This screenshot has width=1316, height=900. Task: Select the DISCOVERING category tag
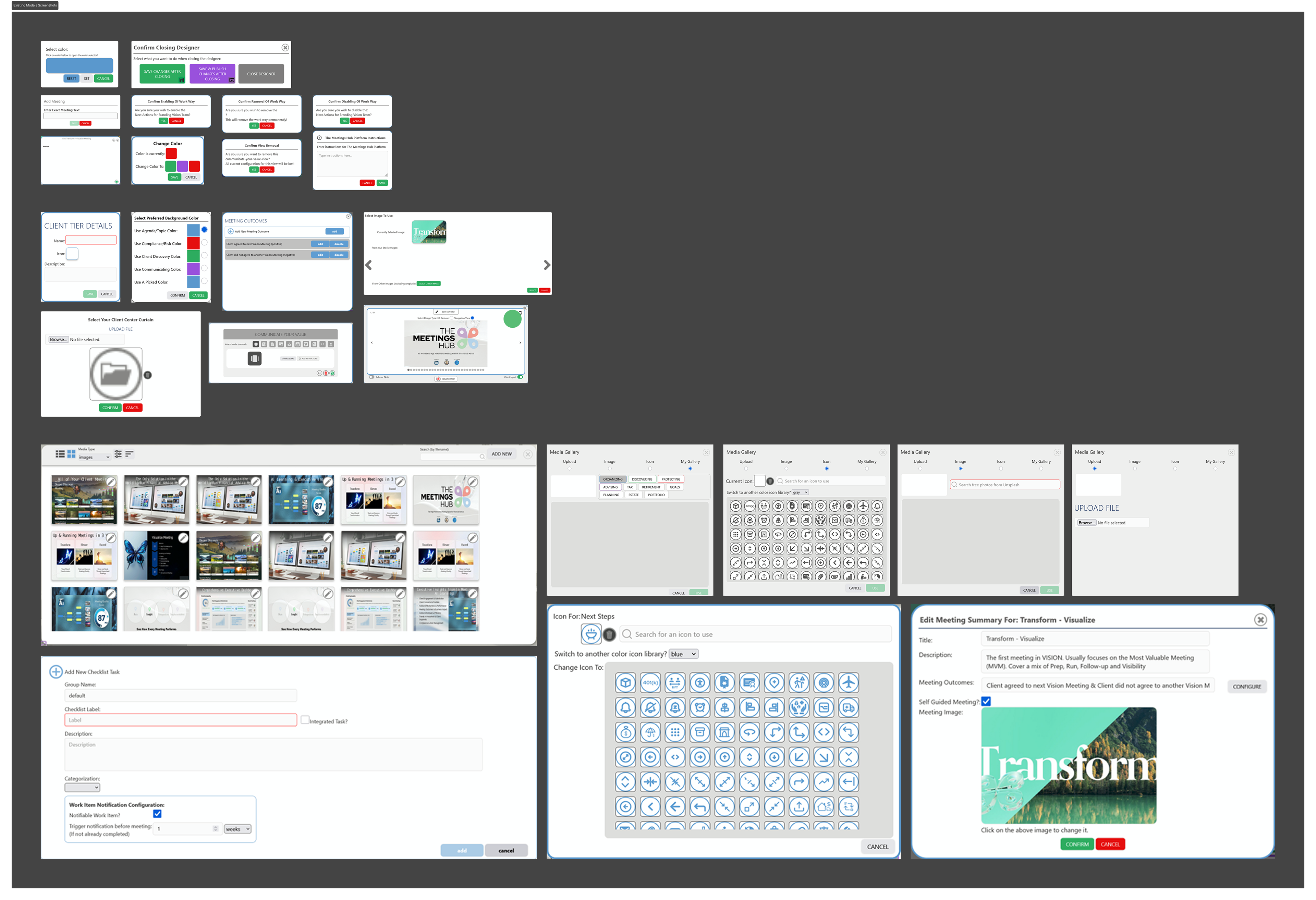tap(642, 479)
